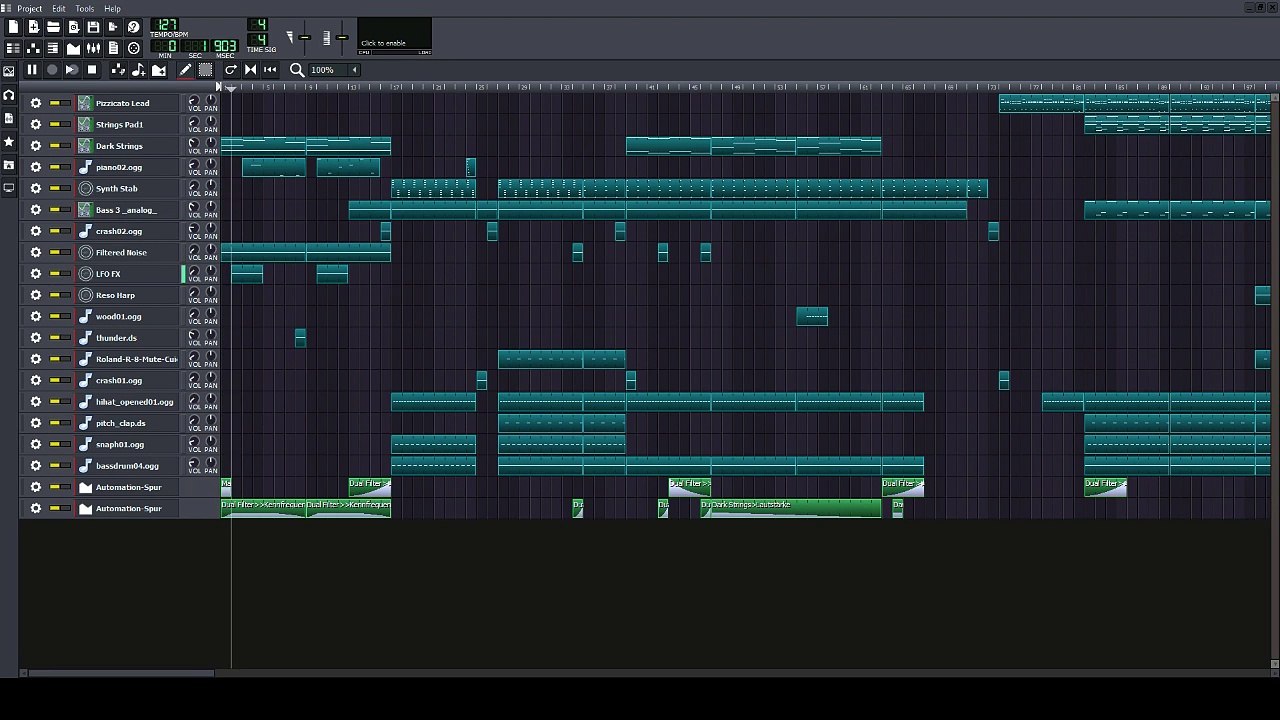Select the pencil Draw mode tool
Image resolution: width=1280 pixels, height=720 pixels.
point(185,70)
